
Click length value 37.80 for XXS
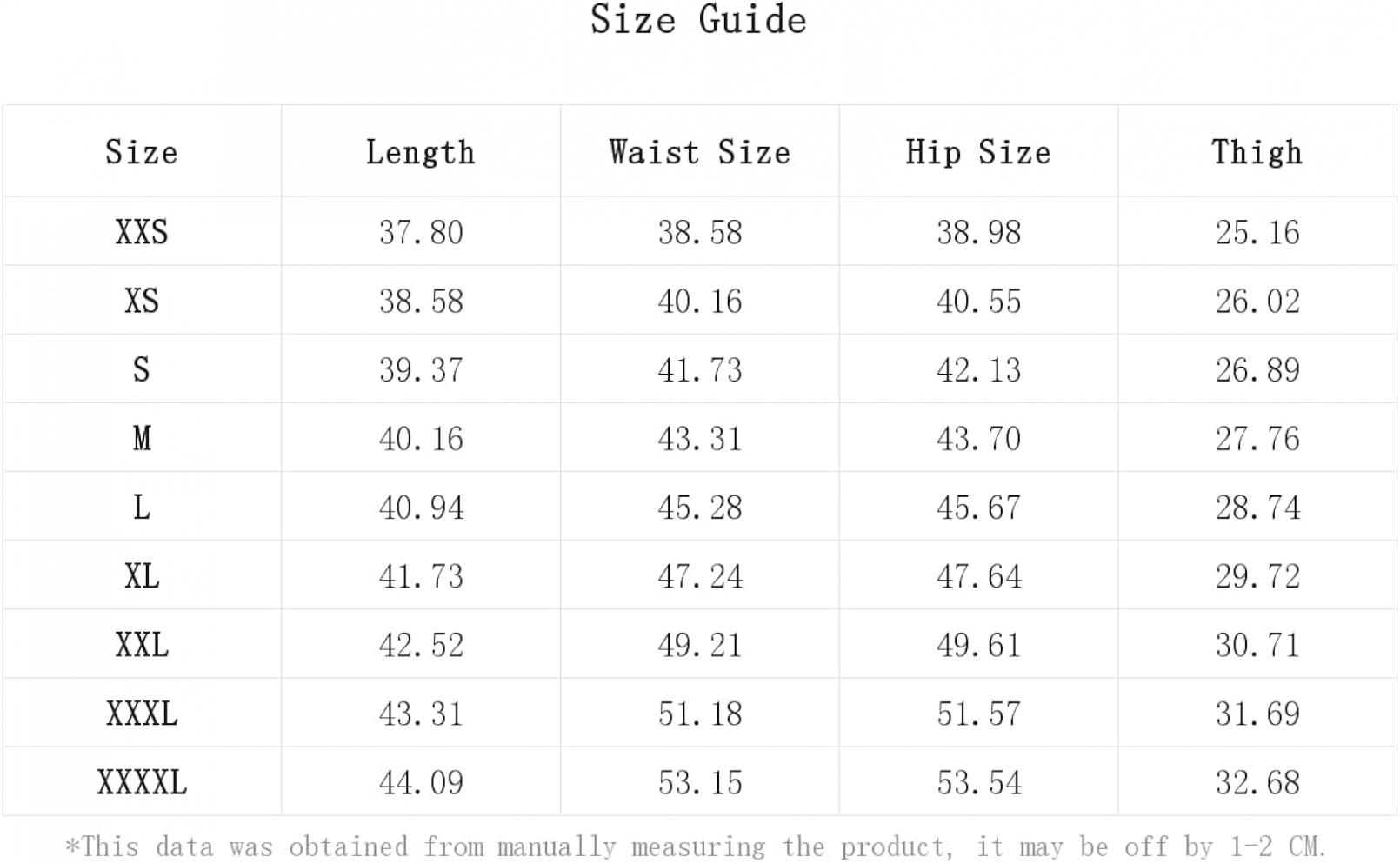421,232
